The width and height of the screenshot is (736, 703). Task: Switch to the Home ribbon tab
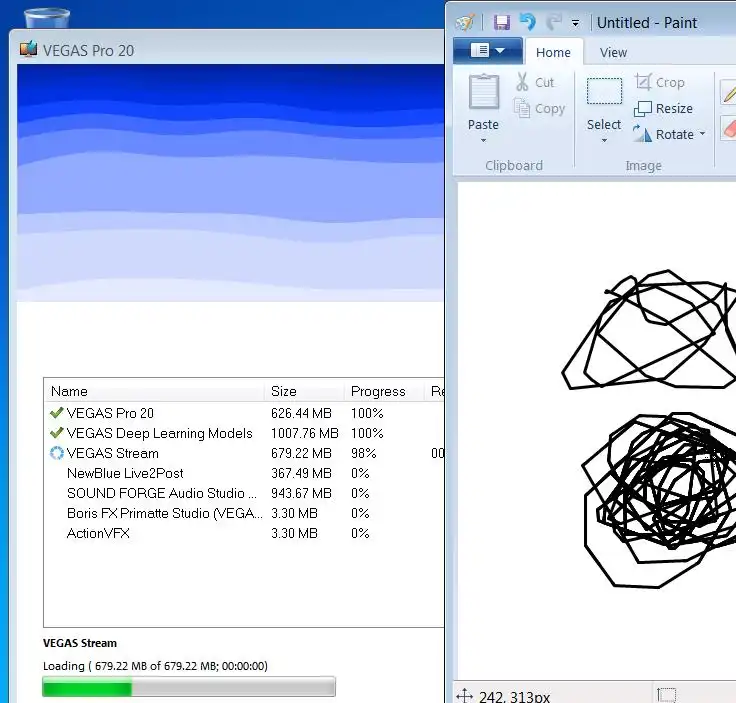553,53
